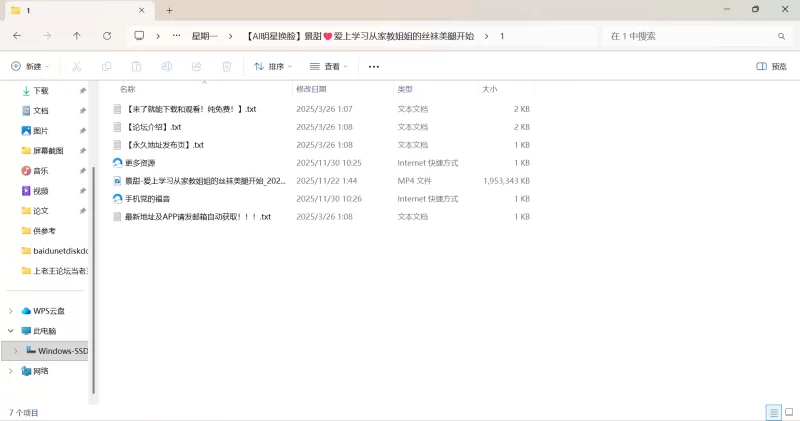This screenshot has height=421, width=800.
Task: Open the 更多资源 Internet shortcut
Action: [140, 163]
